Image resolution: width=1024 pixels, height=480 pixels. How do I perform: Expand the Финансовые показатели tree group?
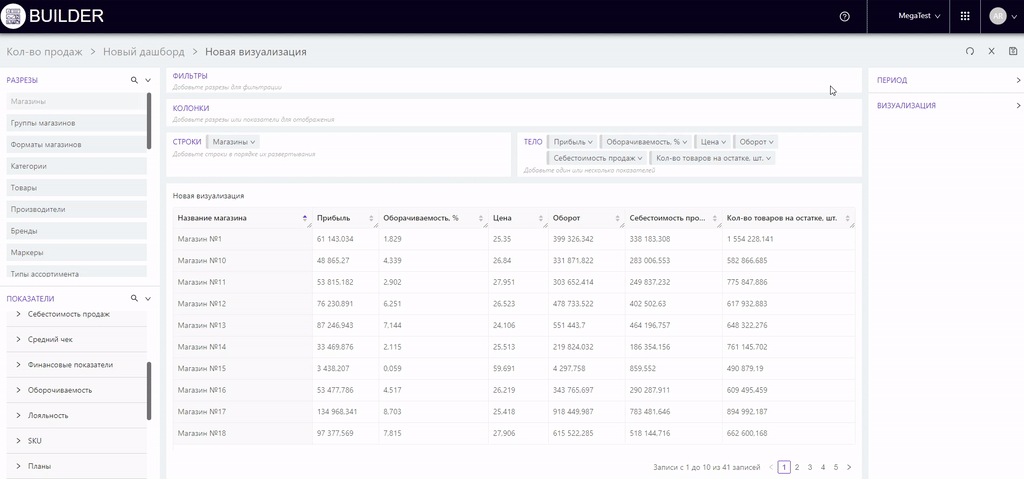[x=18, y=365]
